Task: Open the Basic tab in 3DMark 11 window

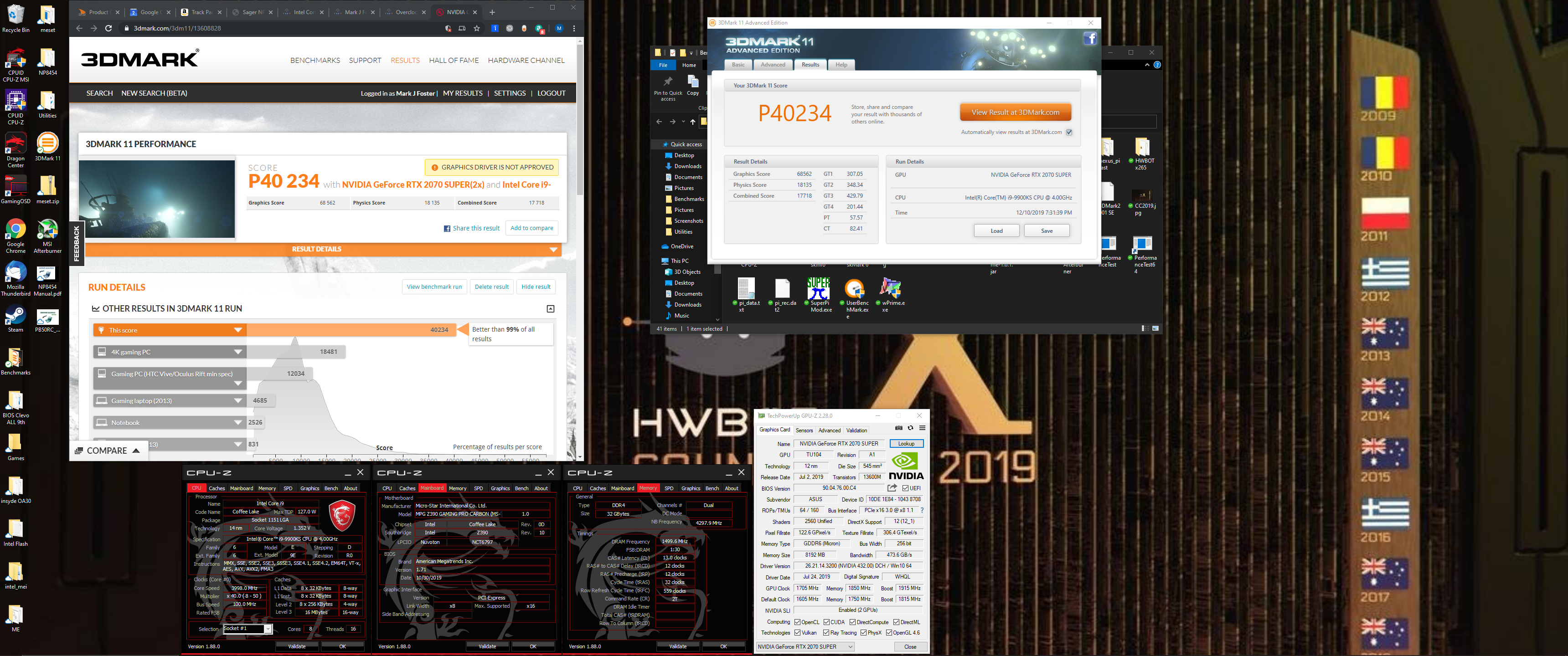Action: point(738,65)
